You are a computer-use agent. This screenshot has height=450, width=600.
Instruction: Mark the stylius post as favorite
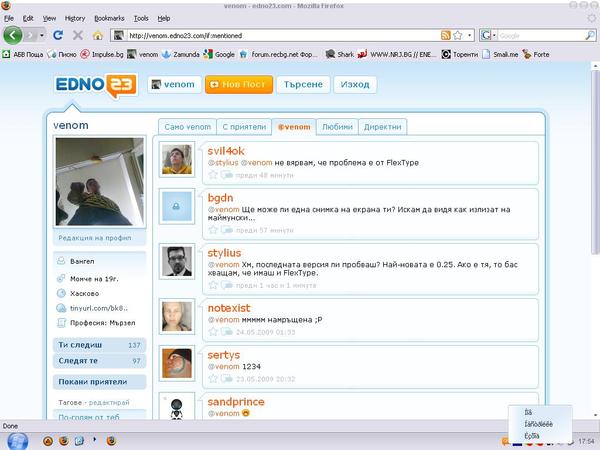coord(213,285)
